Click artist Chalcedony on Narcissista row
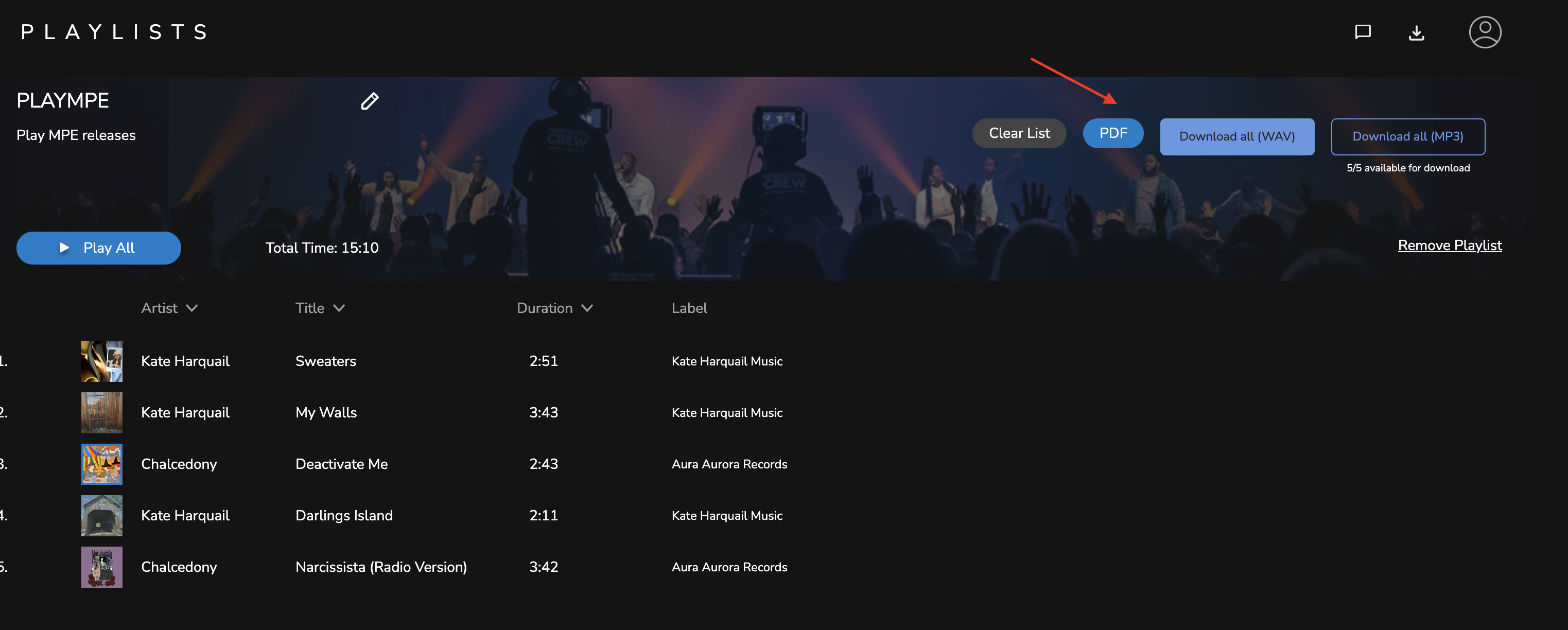This screenshot has width=1568, height=630. [x=179, y=567]
